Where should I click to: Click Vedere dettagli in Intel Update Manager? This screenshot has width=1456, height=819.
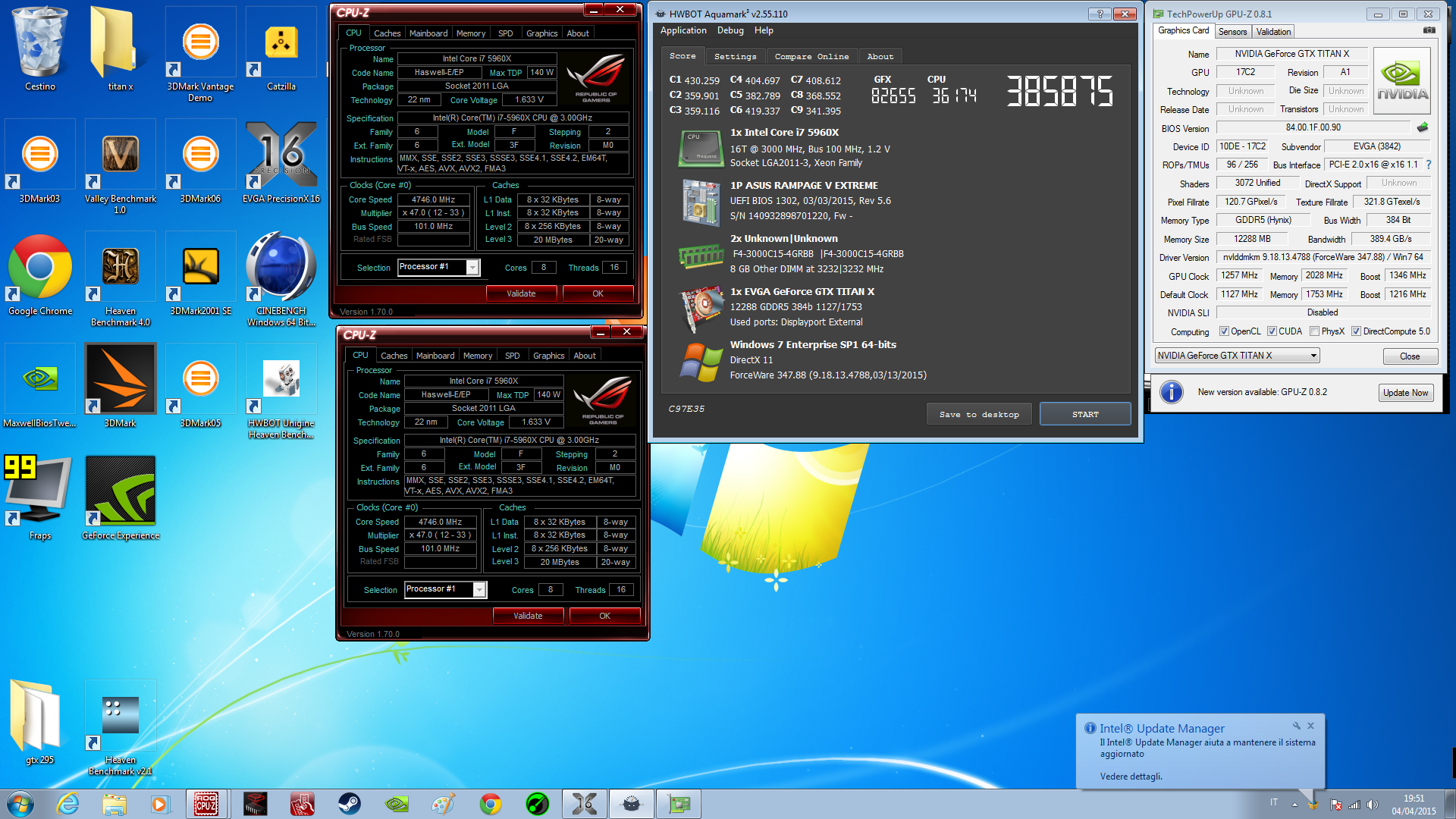click(x=1131, y=777)
